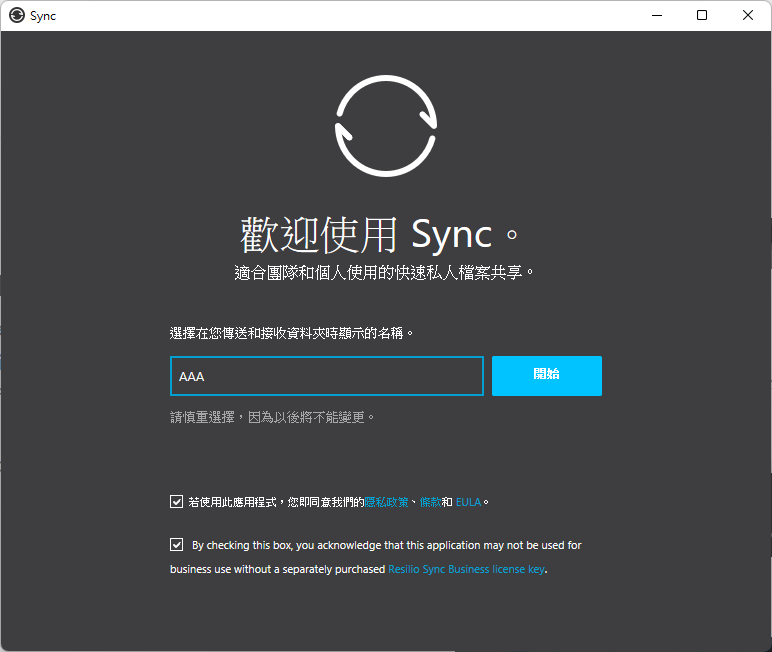
Task: Close the Sync window
Action: [748, 16]
